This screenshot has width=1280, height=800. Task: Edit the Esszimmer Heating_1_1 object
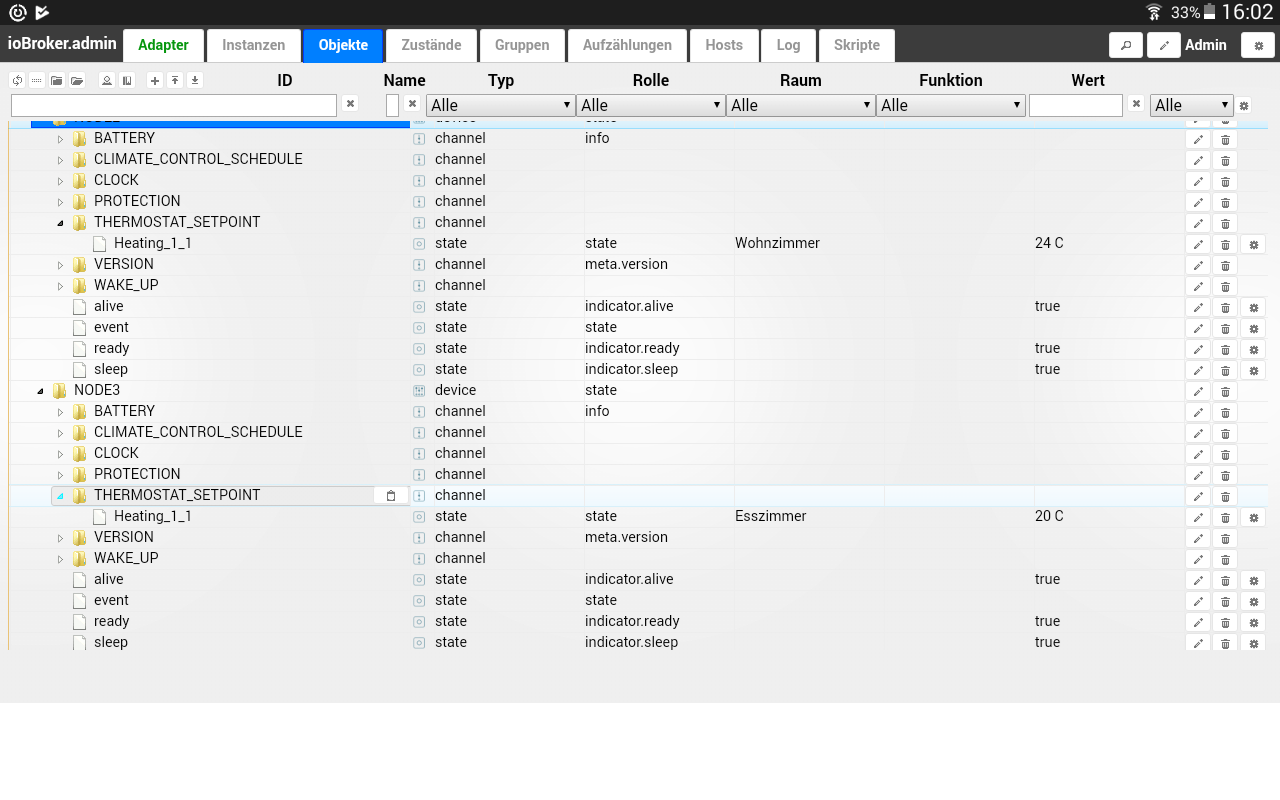(1198, 517)
